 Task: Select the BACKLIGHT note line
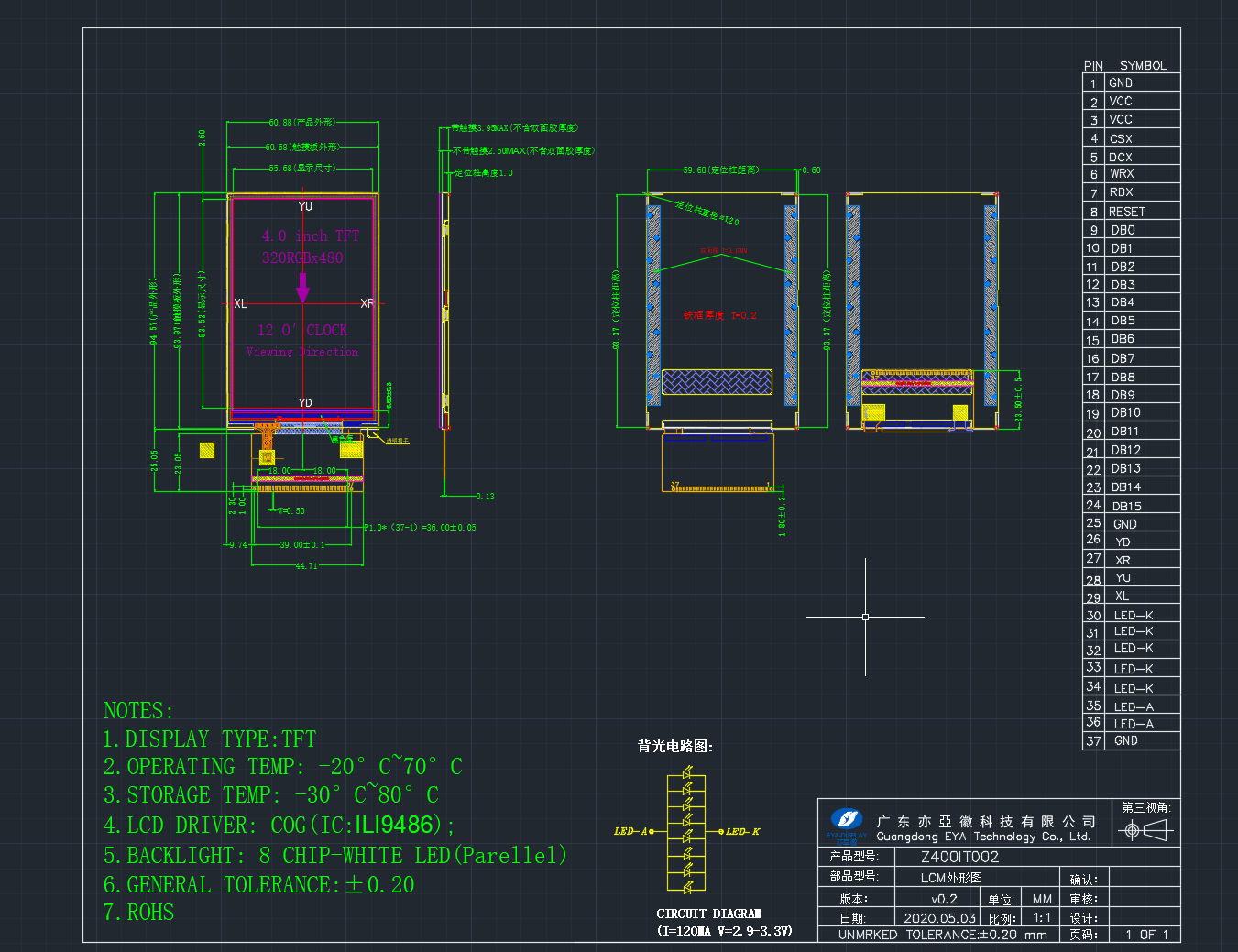coord(334,855)
